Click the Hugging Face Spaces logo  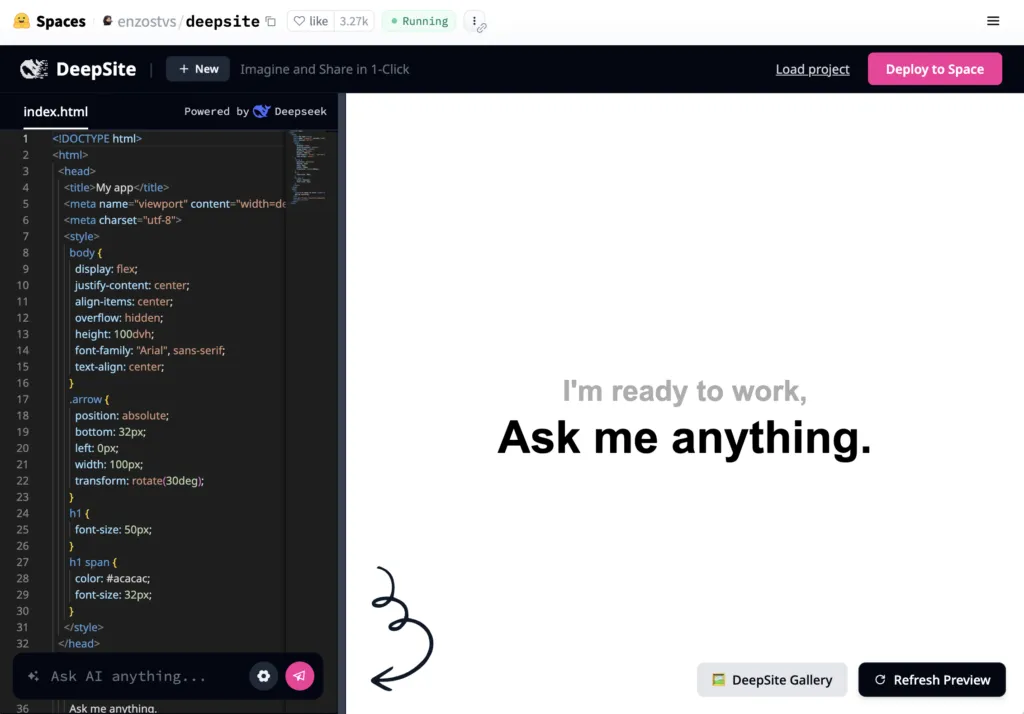22,21
